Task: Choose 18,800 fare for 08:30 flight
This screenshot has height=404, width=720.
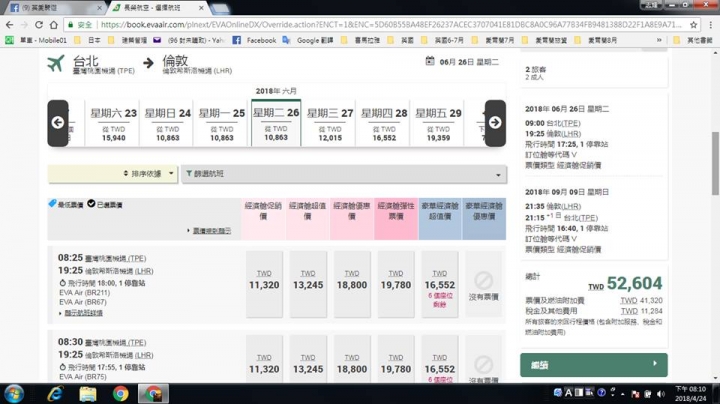Action: 352,360
